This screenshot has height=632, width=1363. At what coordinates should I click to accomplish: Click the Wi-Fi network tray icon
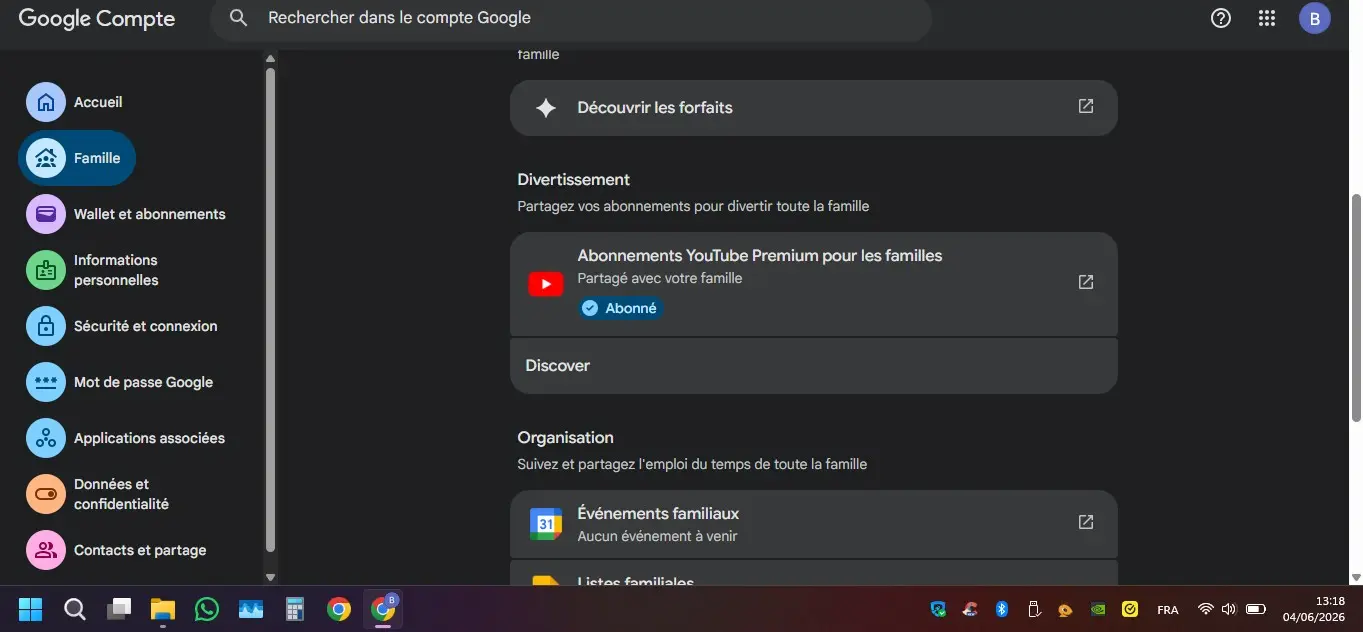[1206, 609]
